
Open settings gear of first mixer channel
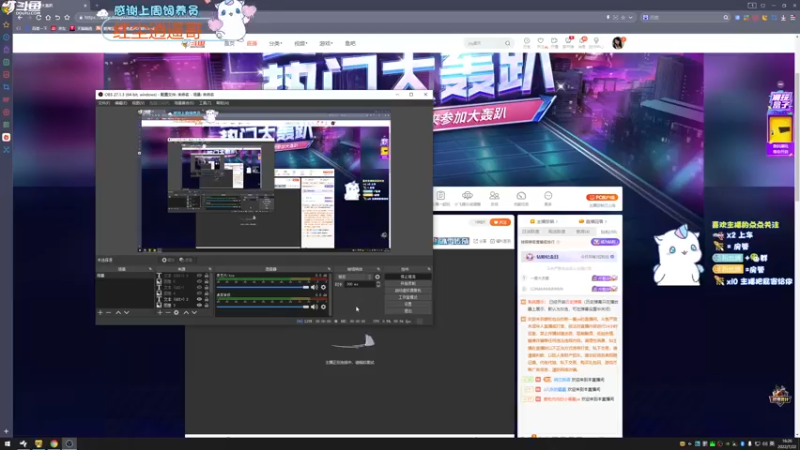tap(323, 287)
